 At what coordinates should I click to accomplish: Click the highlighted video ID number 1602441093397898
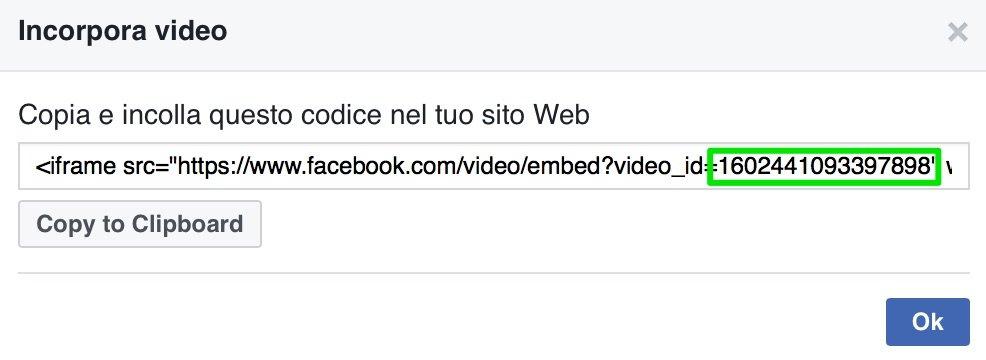point(824,166)
